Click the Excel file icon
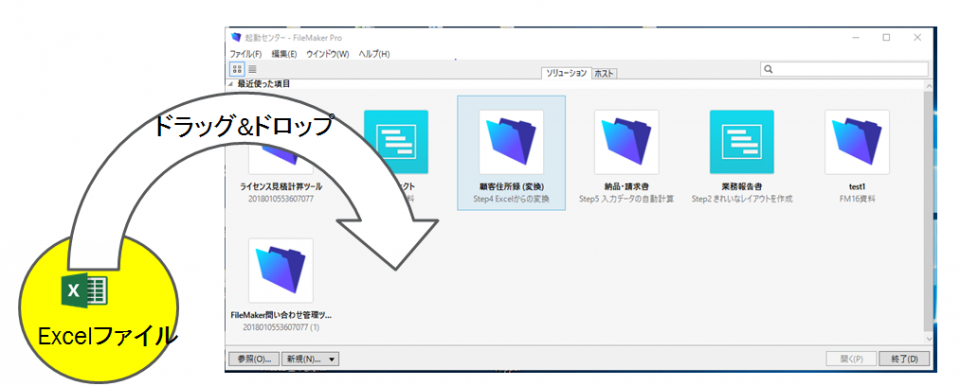The width and height of the screenshot is (960, 386). click(85, 290)
